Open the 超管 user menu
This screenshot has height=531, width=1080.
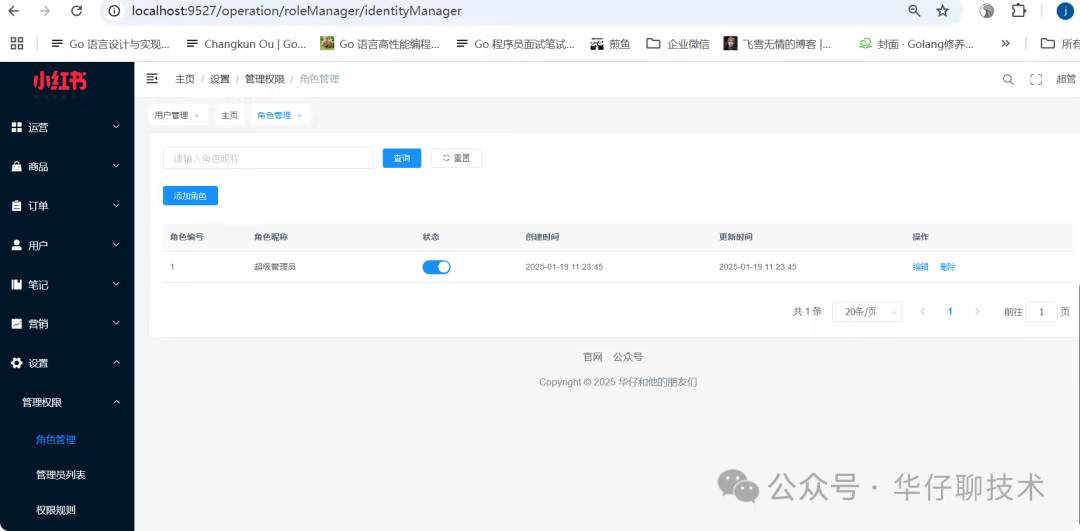click(x=1066, y=79)
